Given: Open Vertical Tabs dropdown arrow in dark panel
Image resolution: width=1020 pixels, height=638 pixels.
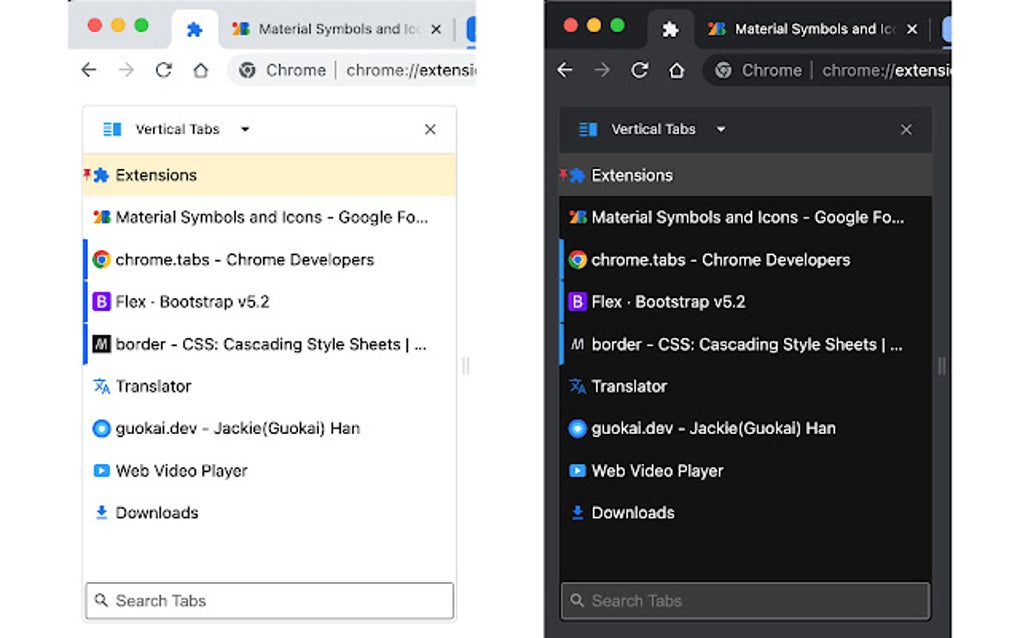Looking at the screenshot, I should [721, 129].
